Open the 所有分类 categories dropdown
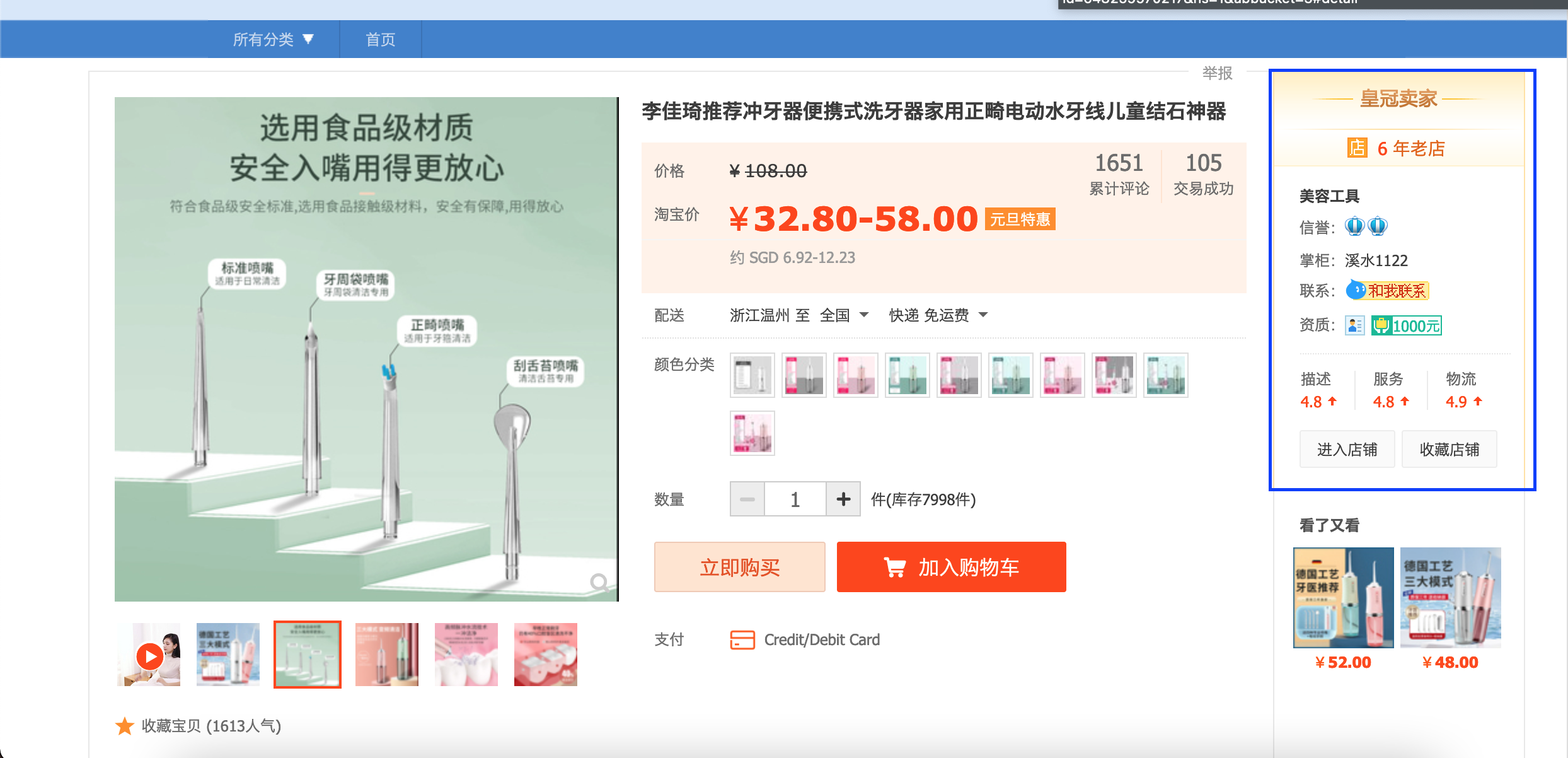The image size is (1568, 758). (x=274, y=39)
